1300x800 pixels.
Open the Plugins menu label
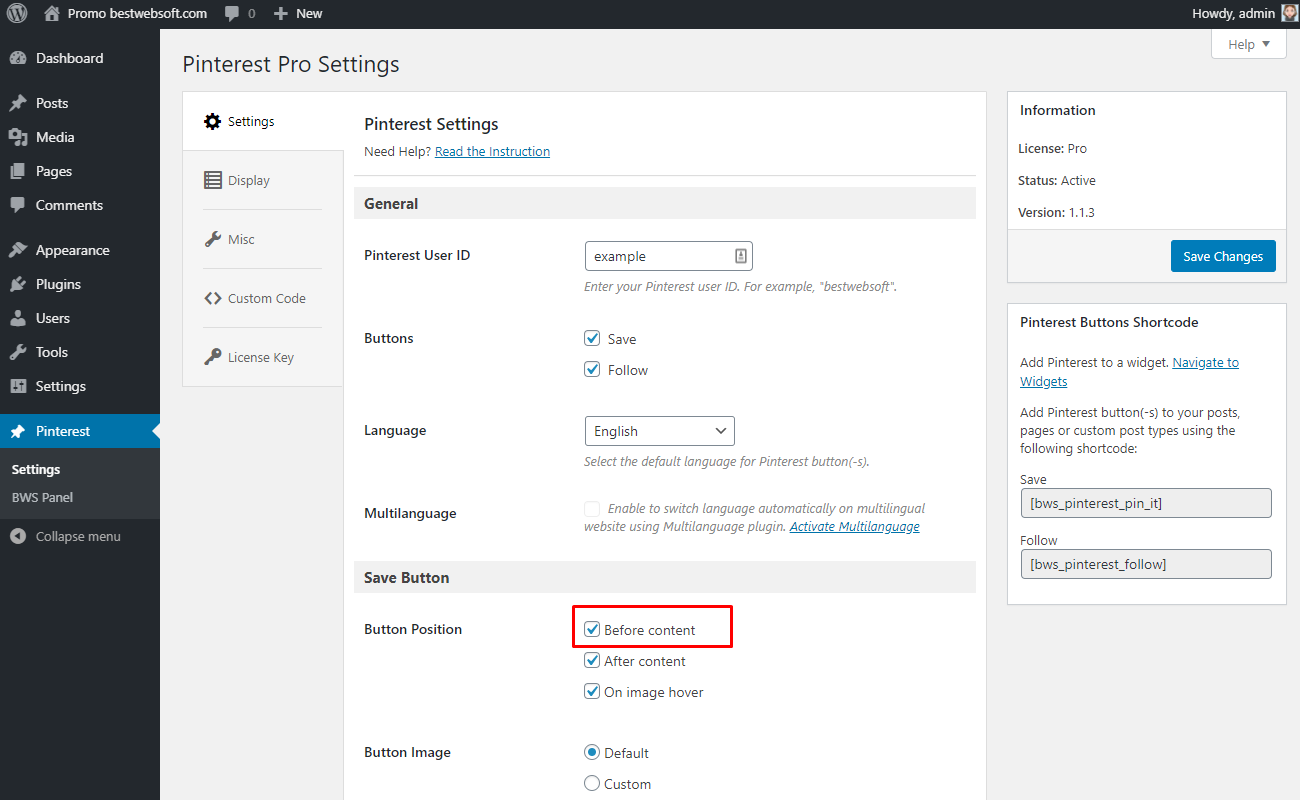pos(58,284)
